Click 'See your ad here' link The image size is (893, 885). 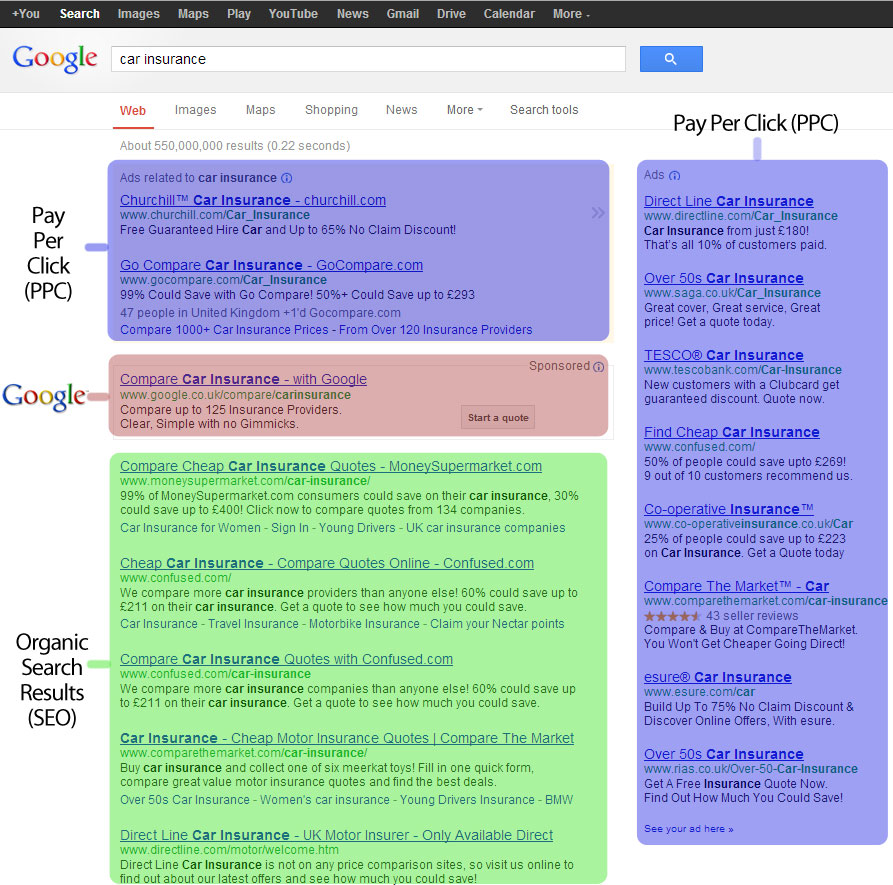coord(689,829)
